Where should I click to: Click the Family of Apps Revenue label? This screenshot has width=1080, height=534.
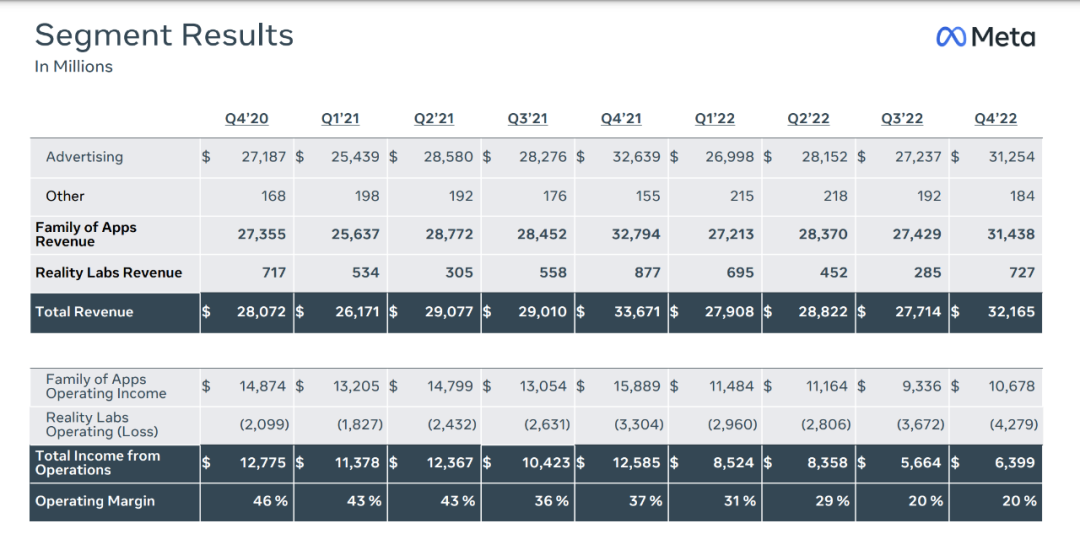coord(86,234)
